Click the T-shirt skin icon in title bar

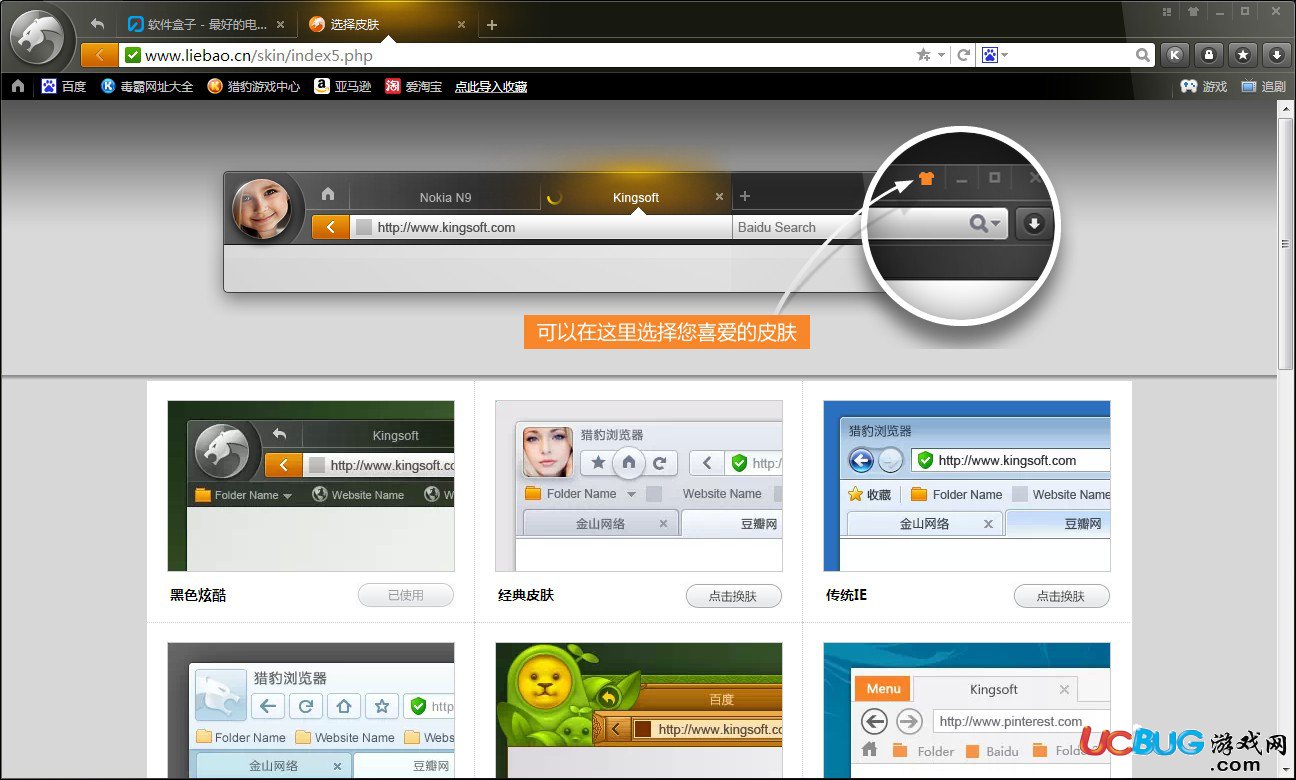pyautogui.click(x=1193, y=12)
